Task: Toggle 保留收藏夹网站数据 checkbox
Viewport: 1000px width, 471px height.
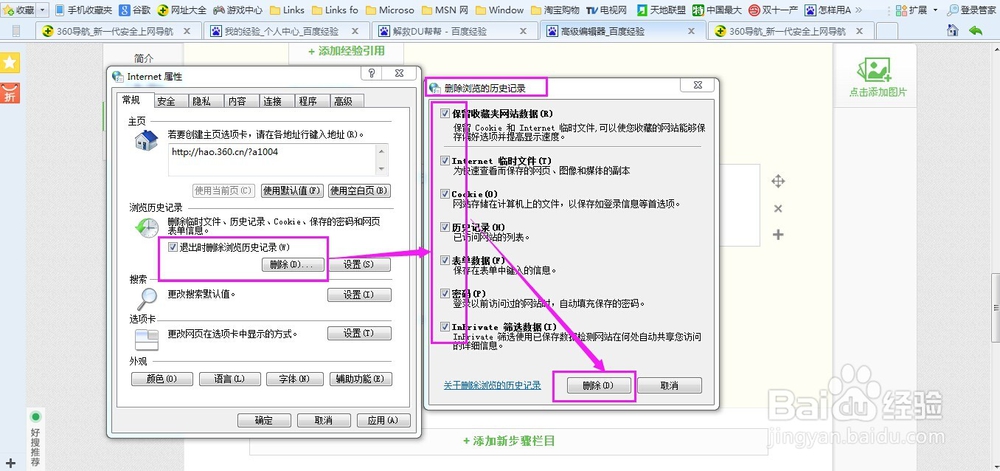Action: (x=445, y=113)
